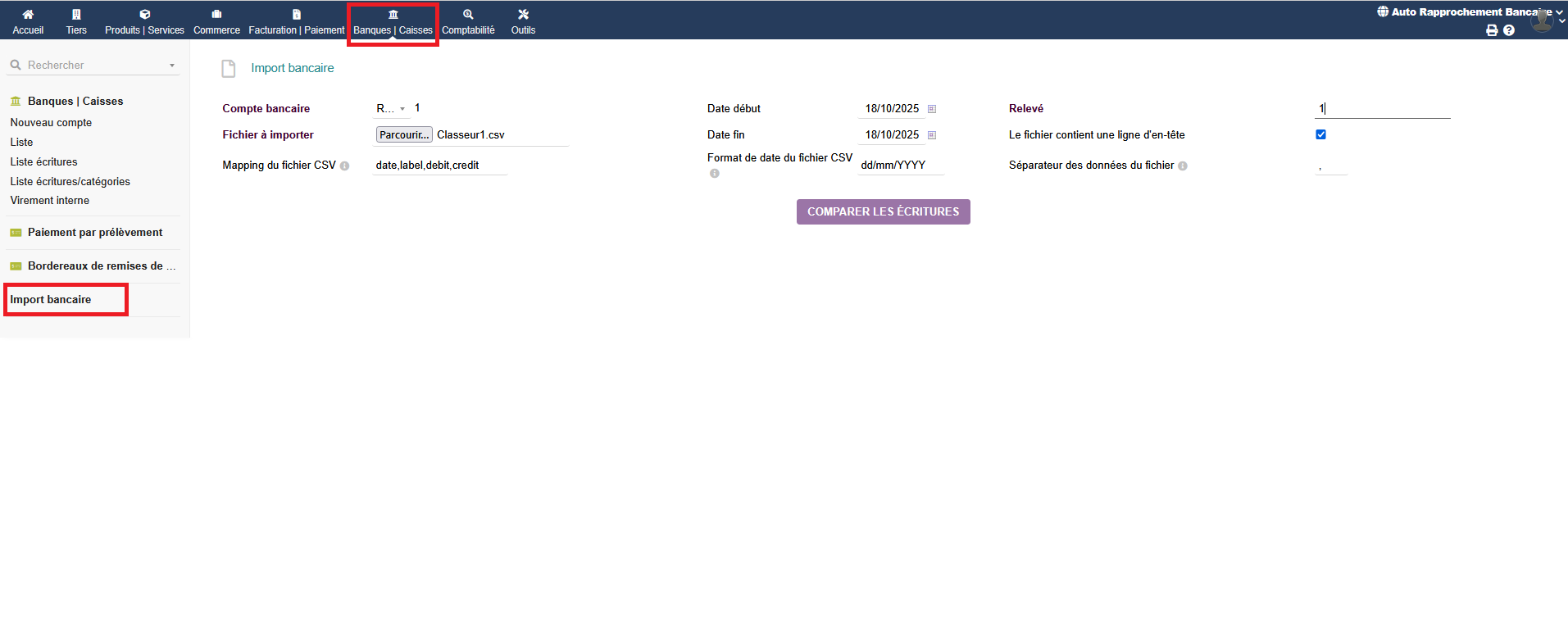Open the Virement interne link
The width and height of the screenshot is (1568, 640).
click(50, 201)
